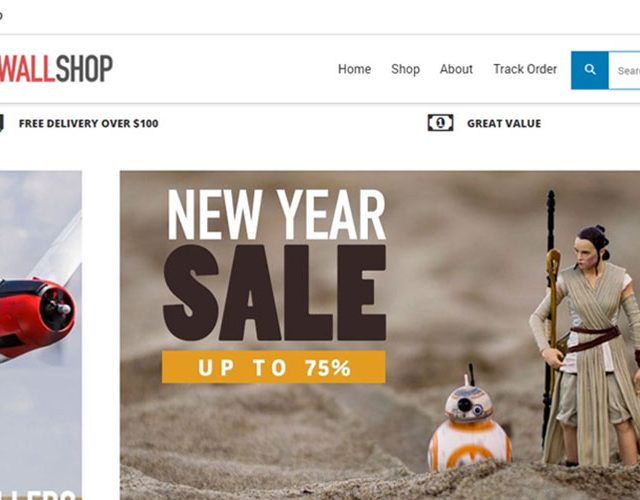Open the Track Order page
The width and height of the screenshot is (640, 500).
525,69
